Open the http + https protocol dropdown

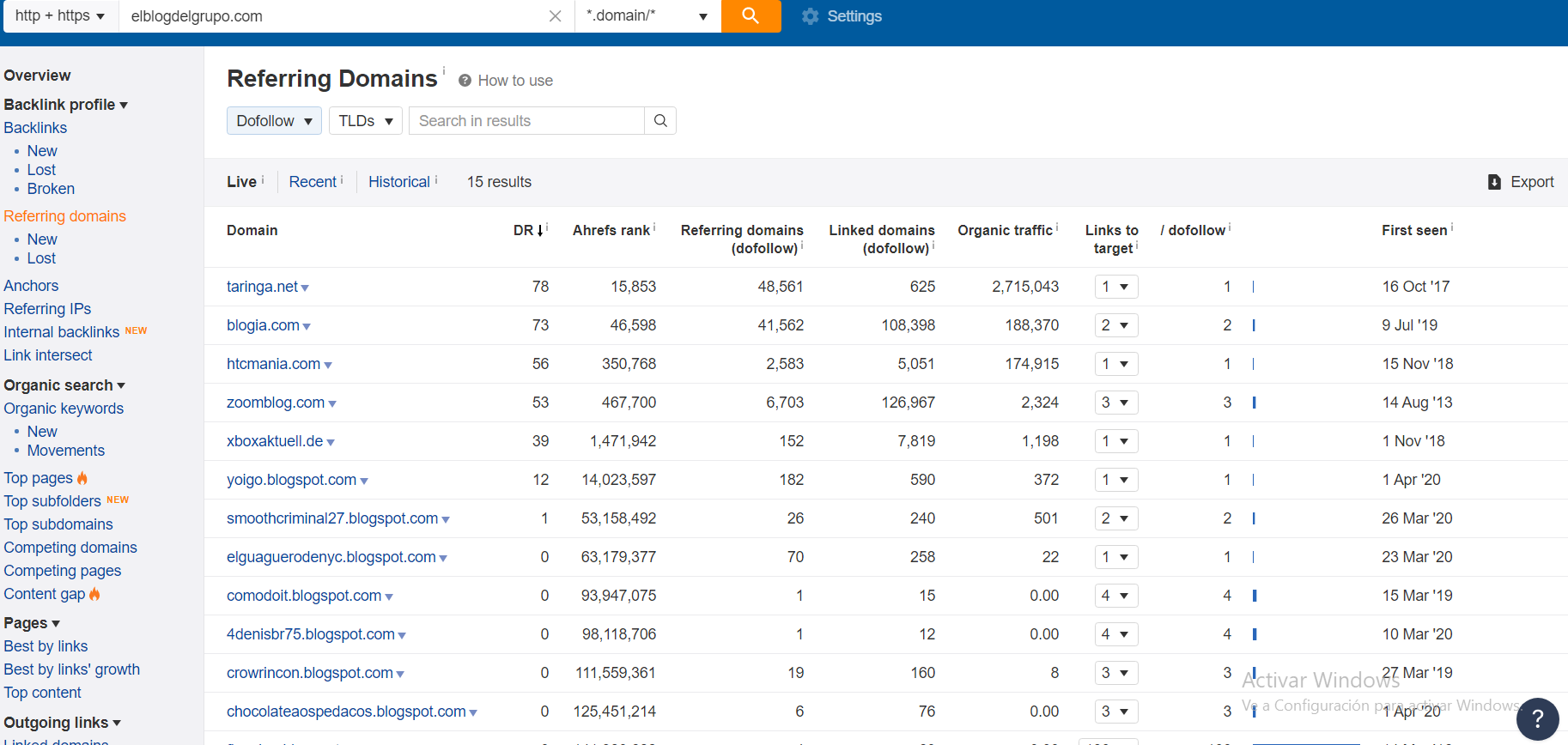point(60,15)
